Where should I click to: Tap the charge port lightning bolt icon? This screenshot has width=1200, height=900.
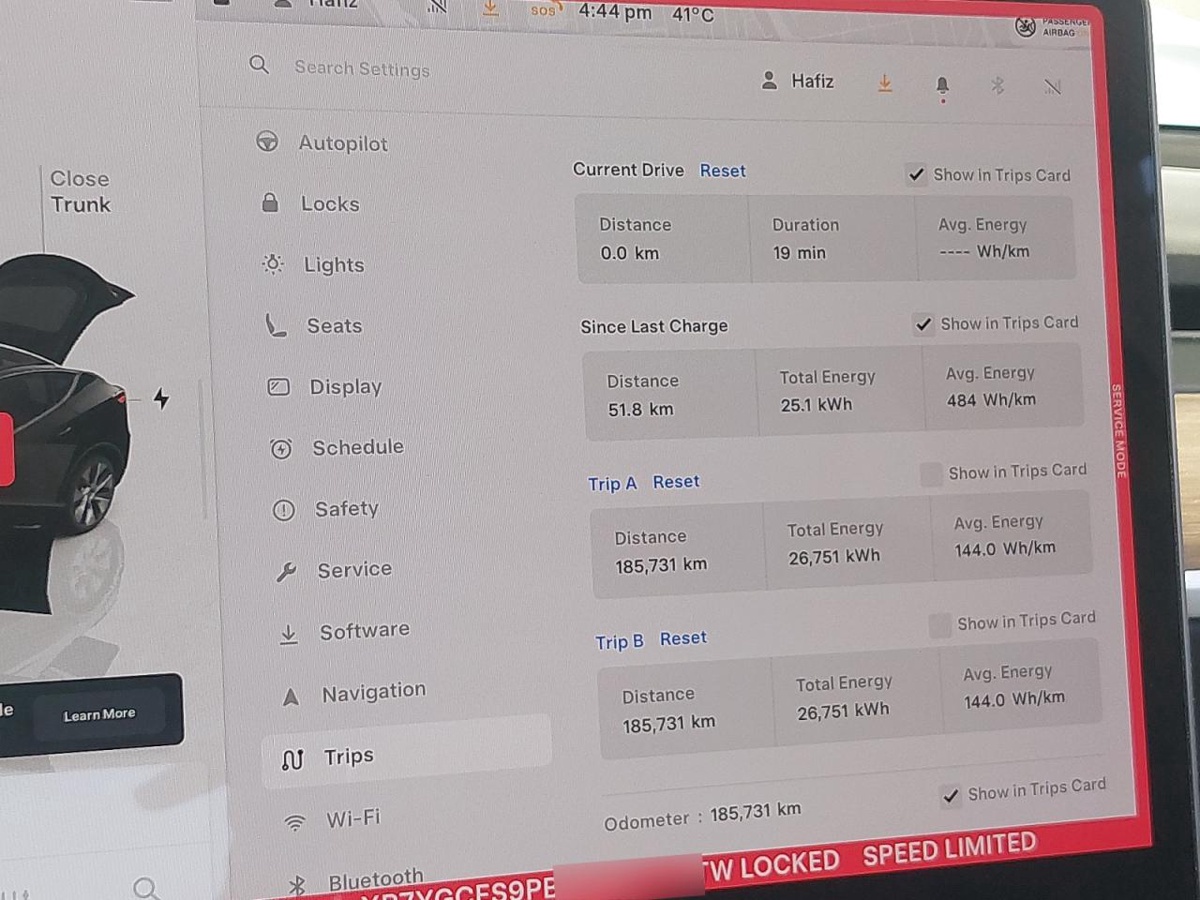pos(161,399)
